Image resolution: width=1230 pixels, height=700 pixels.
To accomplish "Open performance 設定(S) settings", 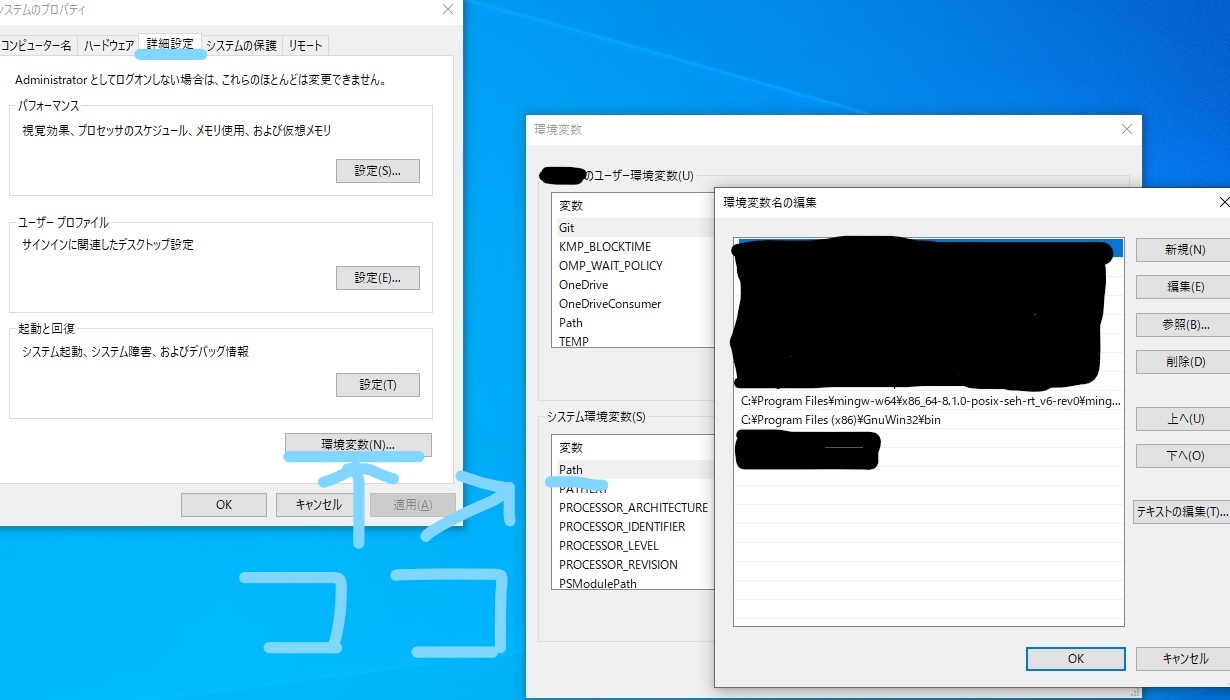I will [378, 170].
